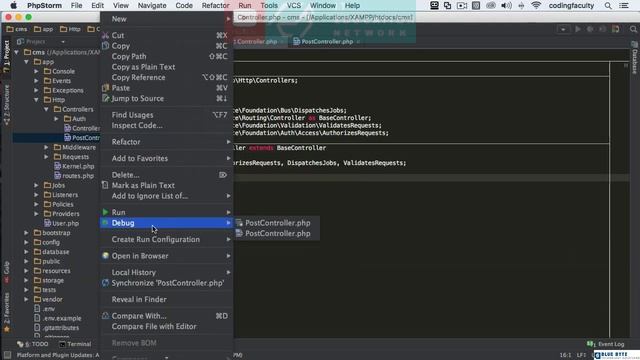Open the Project tool window tab

6,56
